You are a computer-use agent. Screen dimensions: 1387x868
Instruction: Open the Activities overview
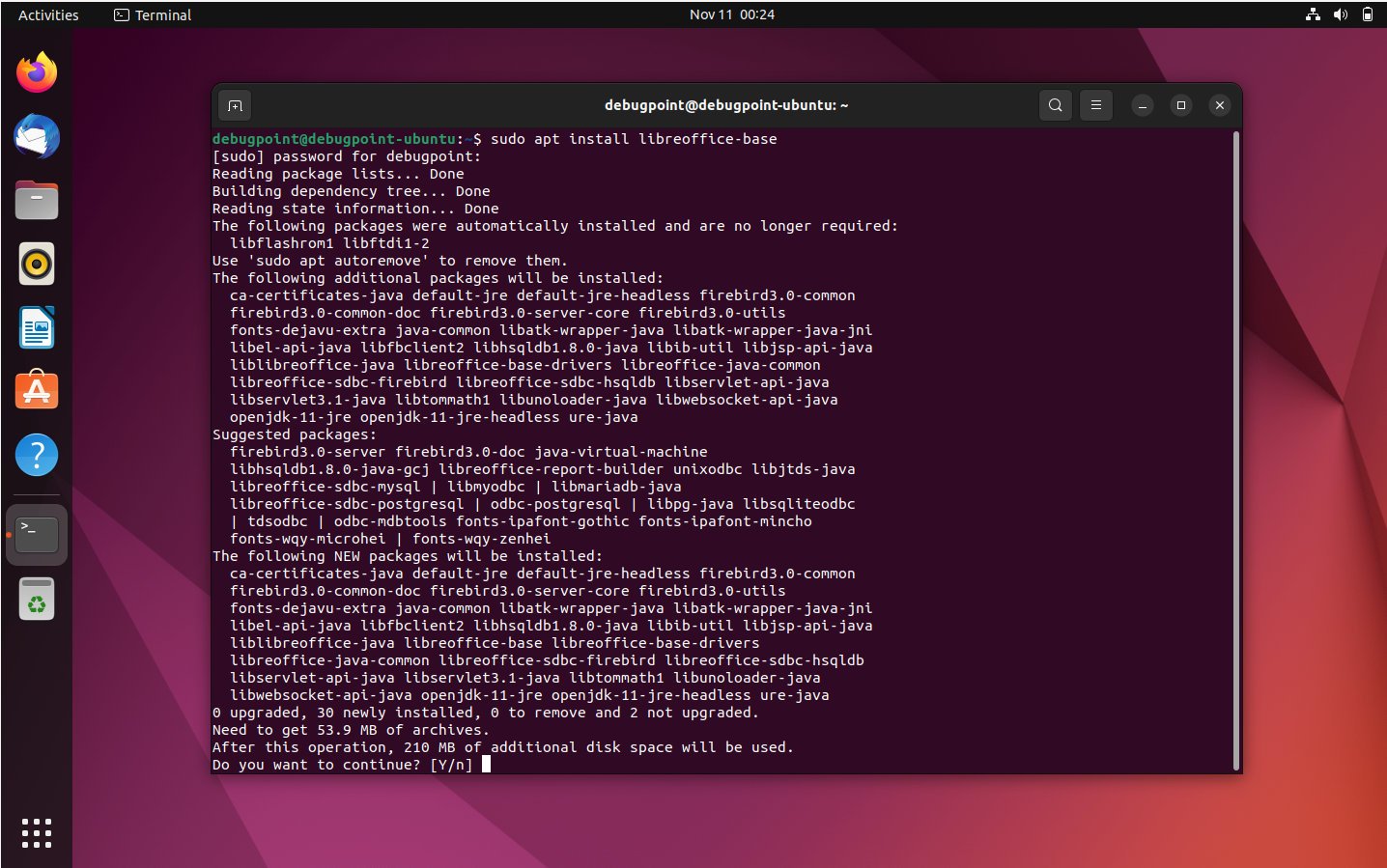click(46, 14)
